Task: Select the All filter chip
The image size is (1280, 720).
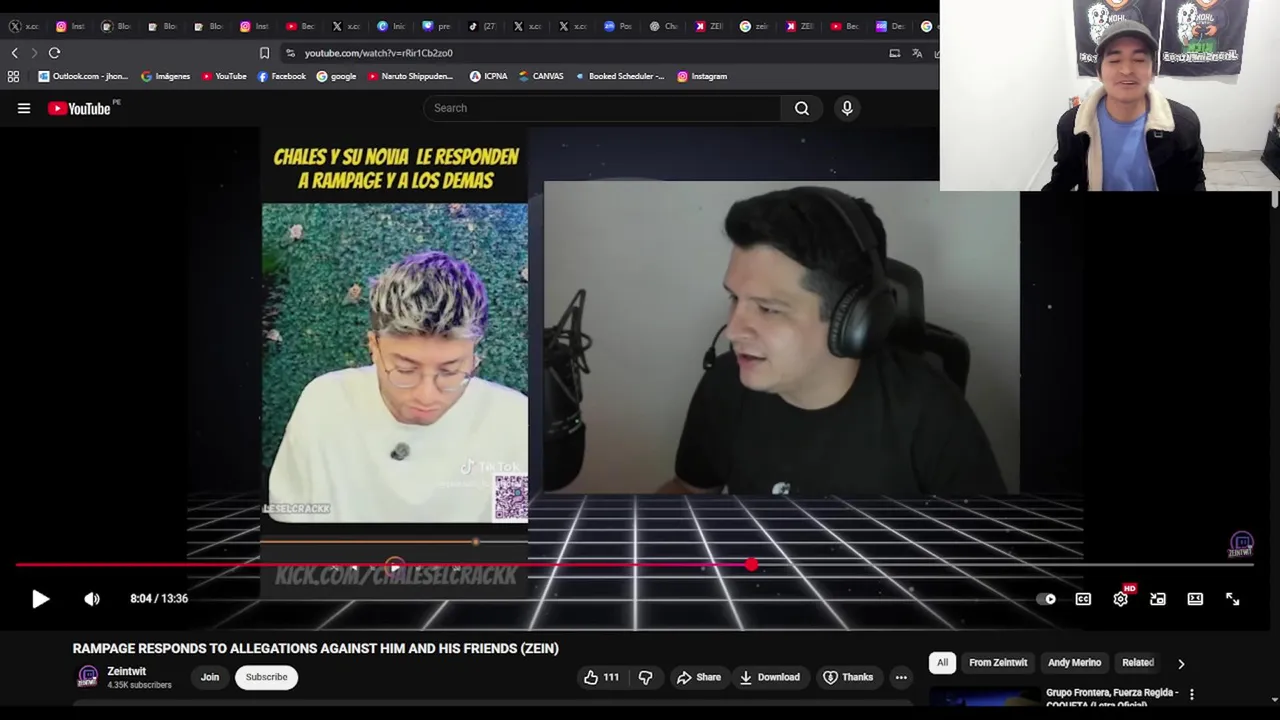Action: pyautogui.click(x=942, y=662)
